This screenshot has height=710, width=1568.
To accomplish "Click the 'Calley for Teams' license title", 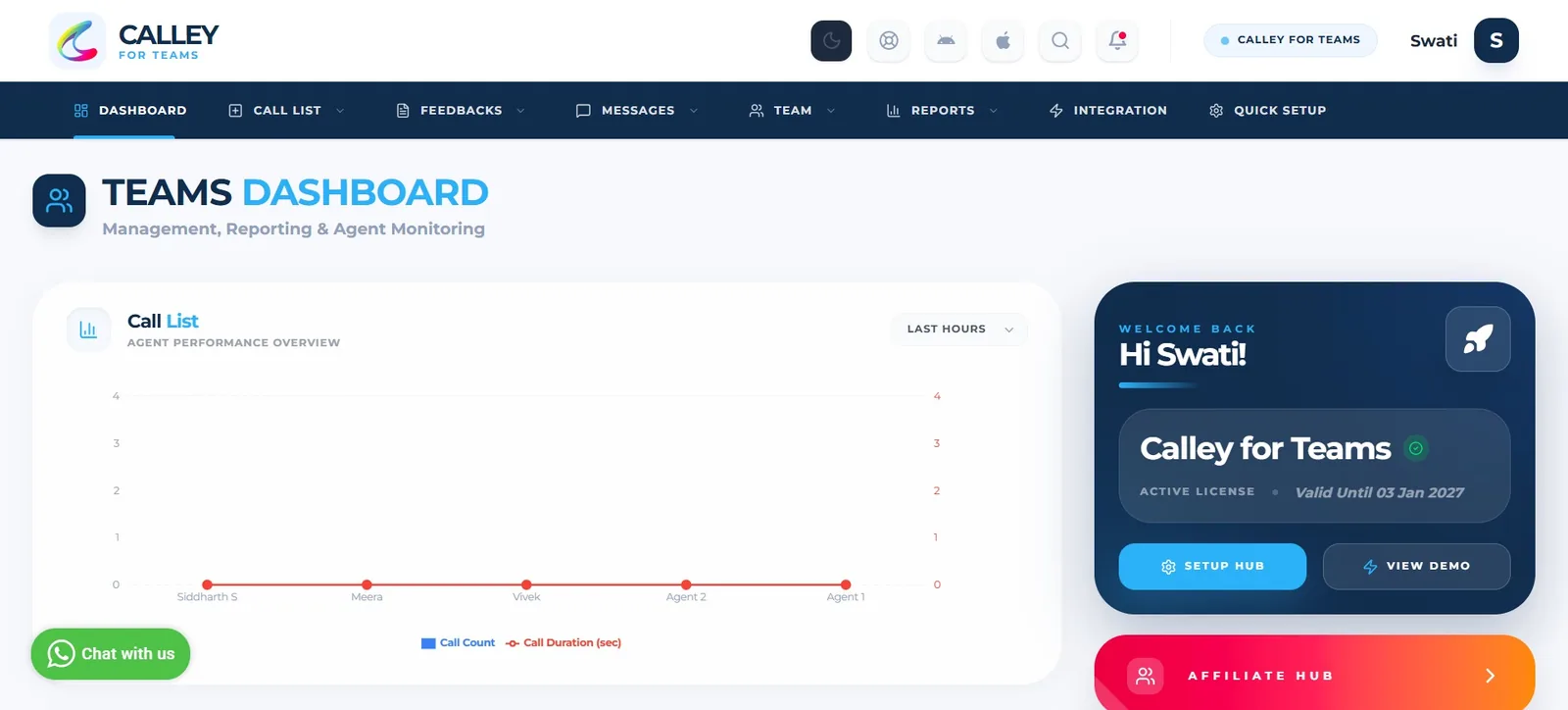I will click(x=1265, y=449).
